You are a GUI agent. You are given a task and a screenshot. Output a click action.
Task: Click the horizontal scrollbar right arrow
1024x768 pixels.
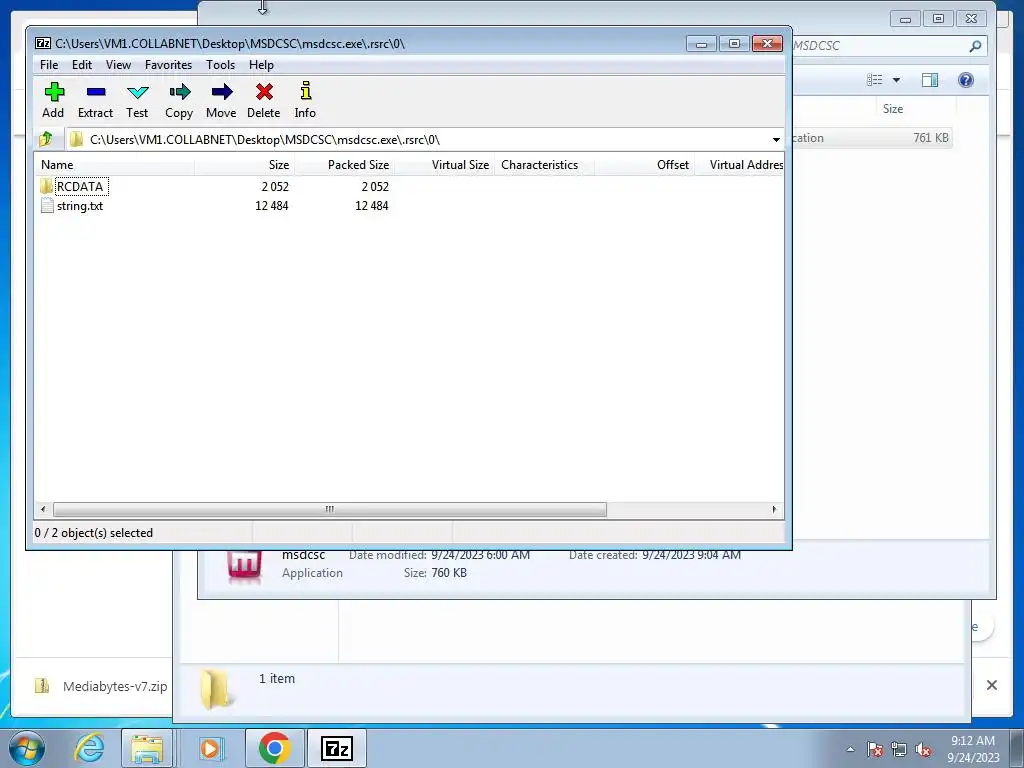click(x=775, y=509)
